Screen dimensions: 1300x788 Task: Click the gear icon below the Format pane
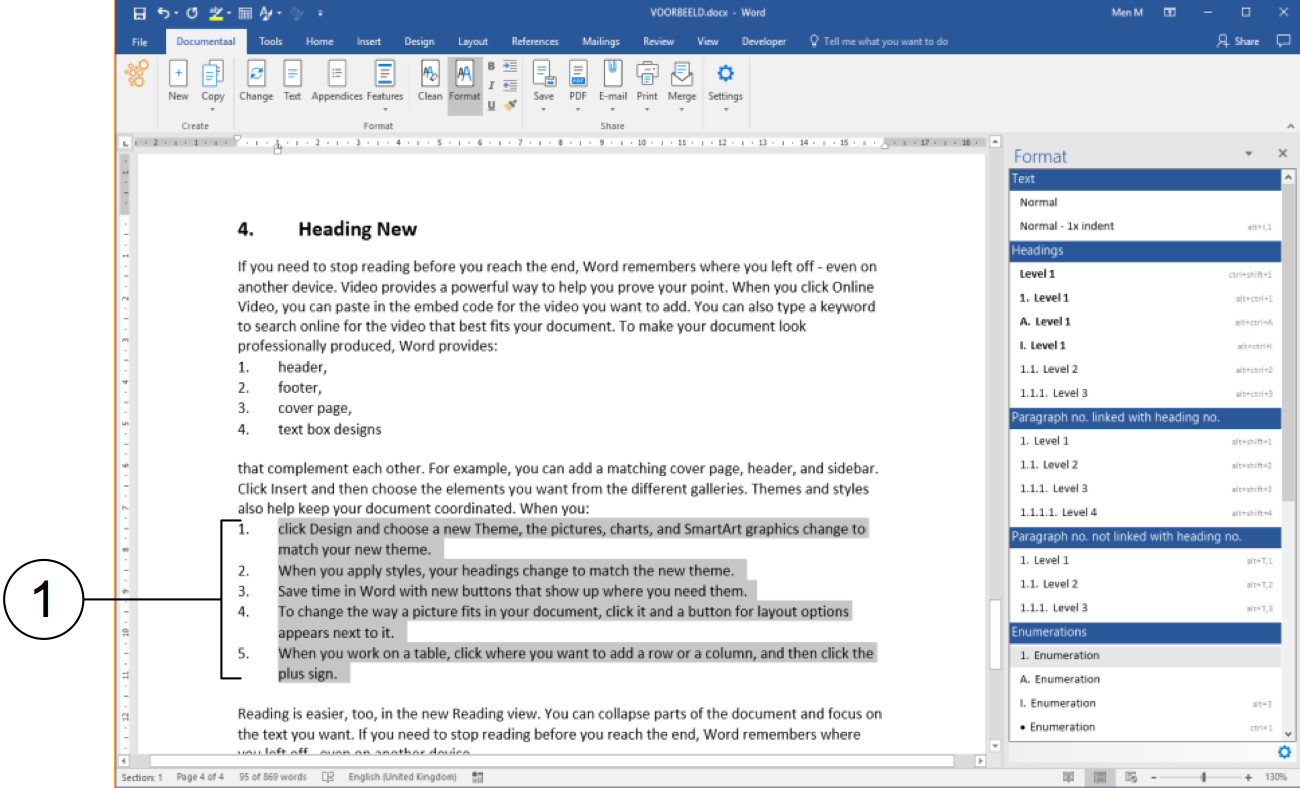pos(1284,752)
